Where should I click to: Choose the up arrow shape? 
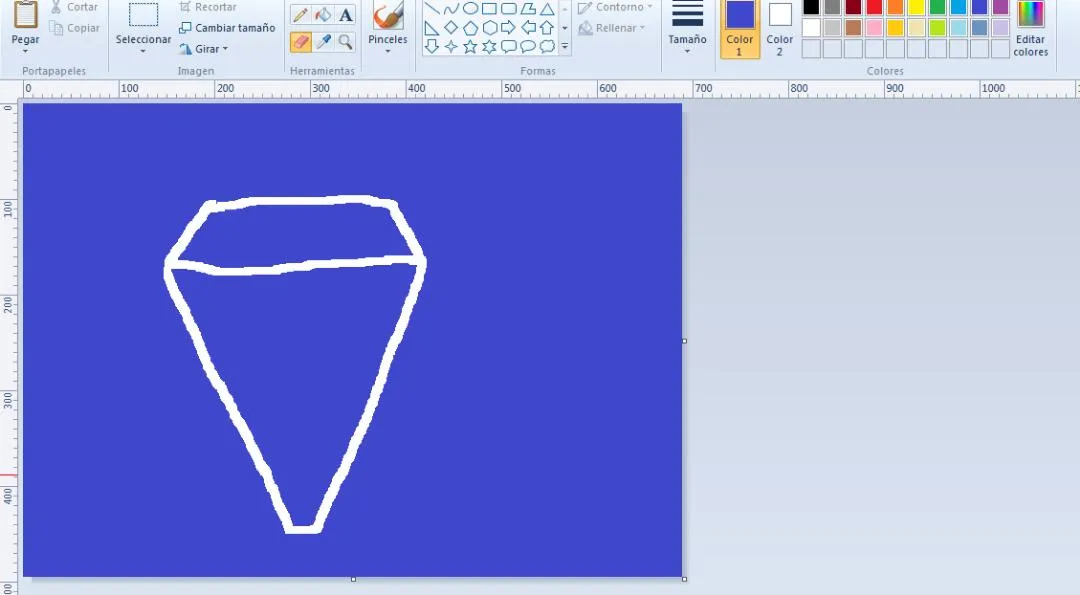547,28
